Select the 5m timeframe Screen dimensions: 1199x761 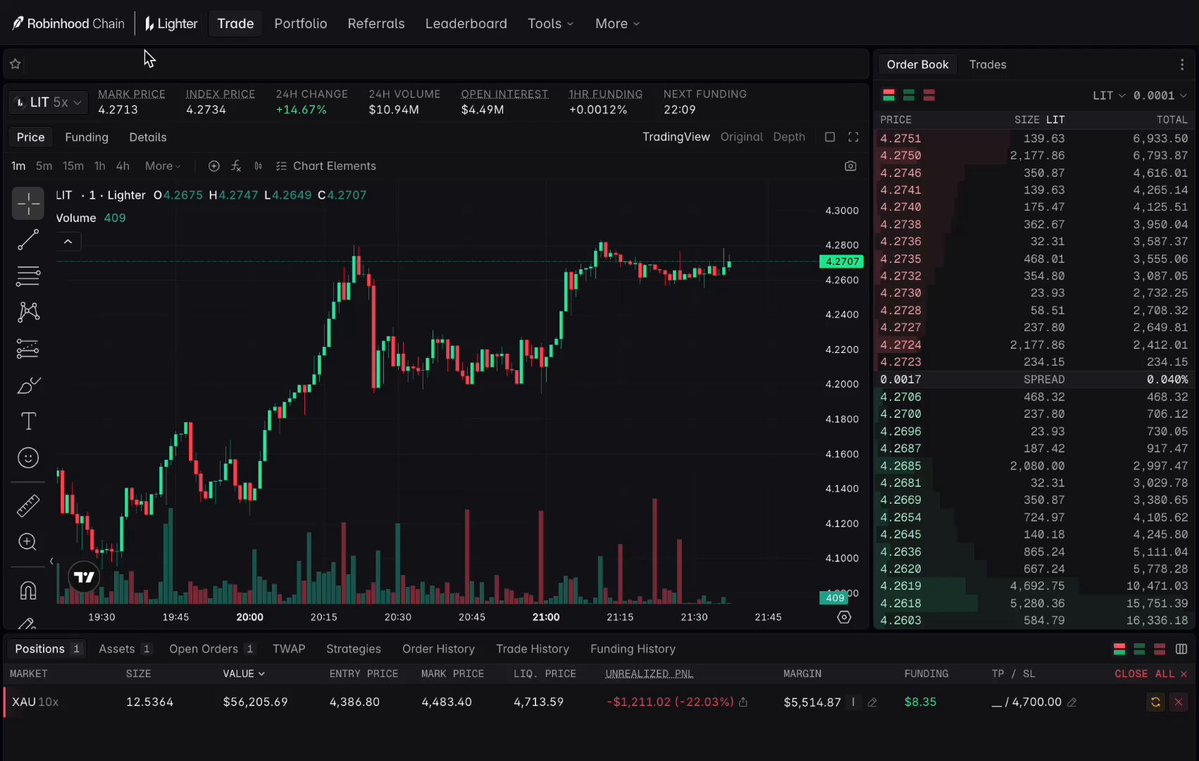pyautogui.click(x=44, y=166)
